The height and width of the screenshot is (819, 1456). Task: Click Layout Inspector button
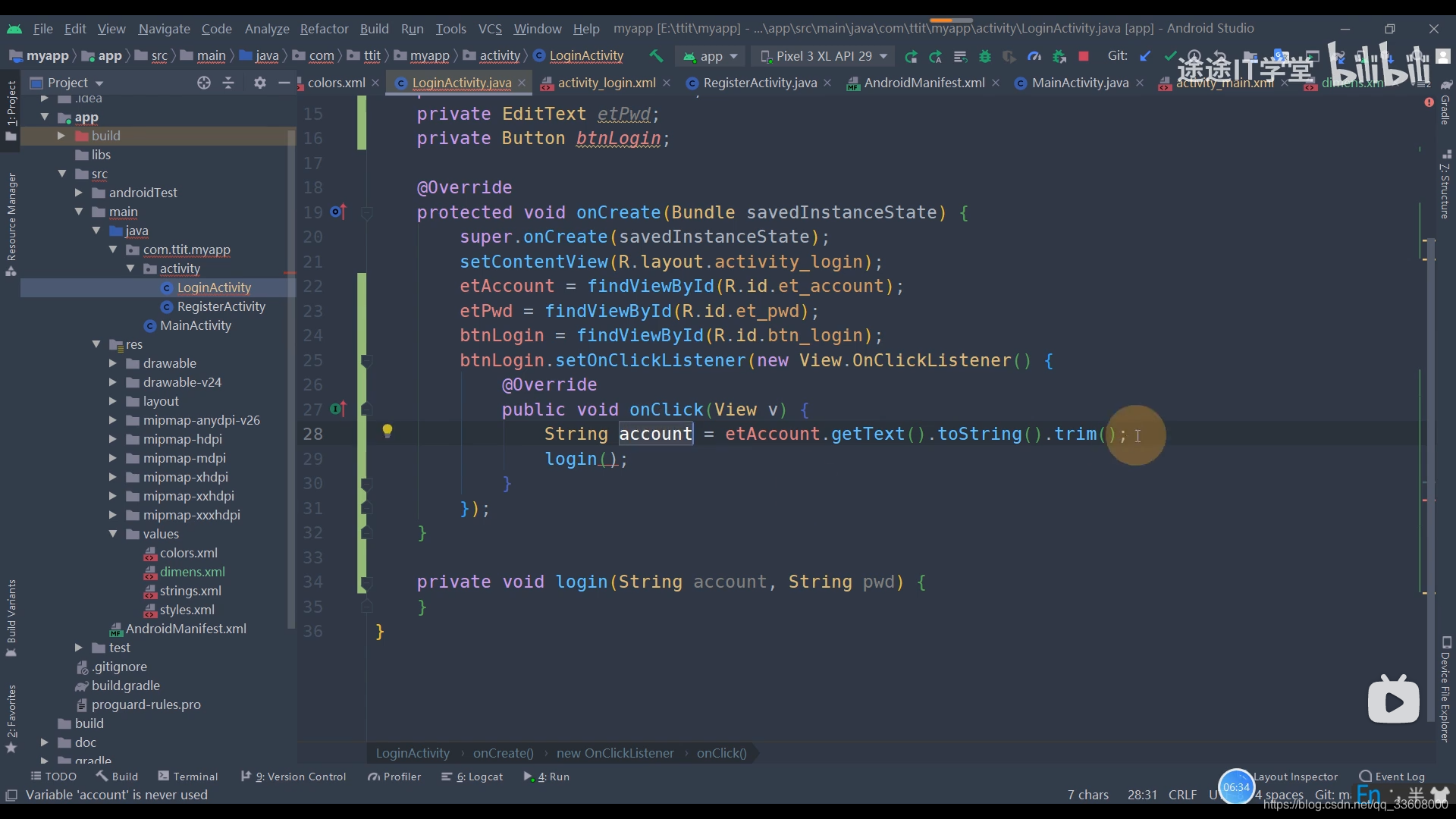tap(1296, 777)
